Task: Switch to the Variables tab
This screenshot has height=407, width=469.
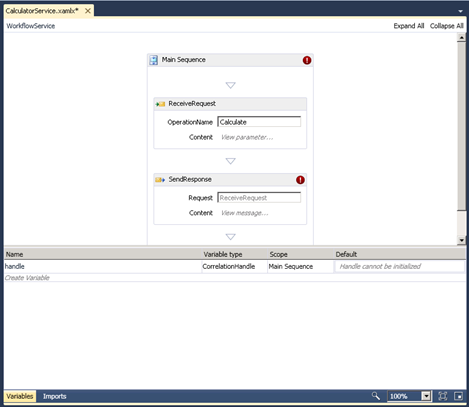Action: point(20,396)
